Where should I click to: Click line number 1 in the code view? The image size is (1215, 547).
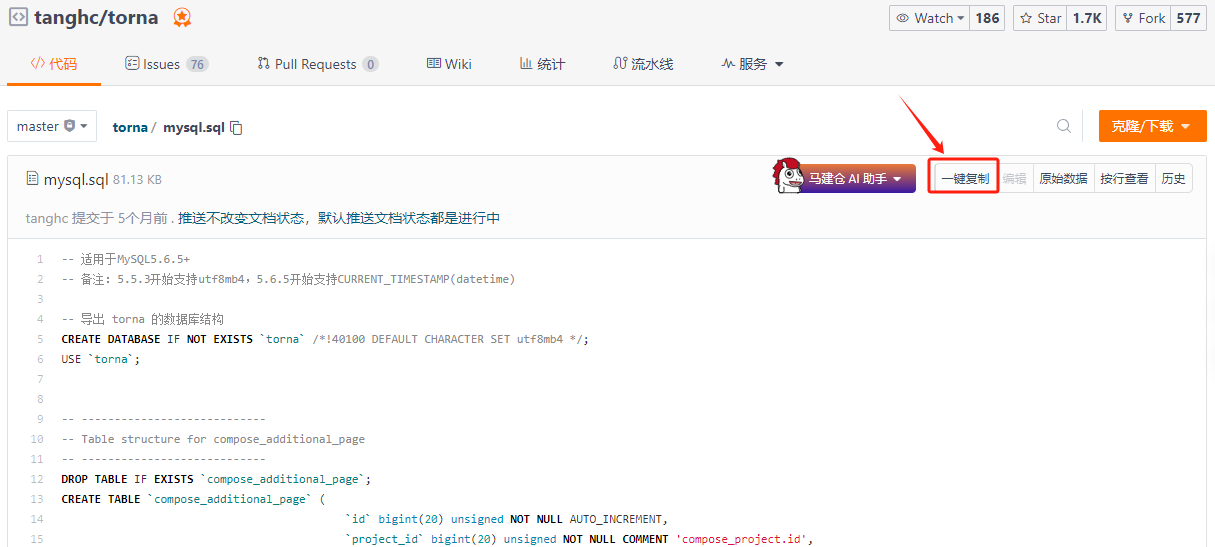click(40, 259)
